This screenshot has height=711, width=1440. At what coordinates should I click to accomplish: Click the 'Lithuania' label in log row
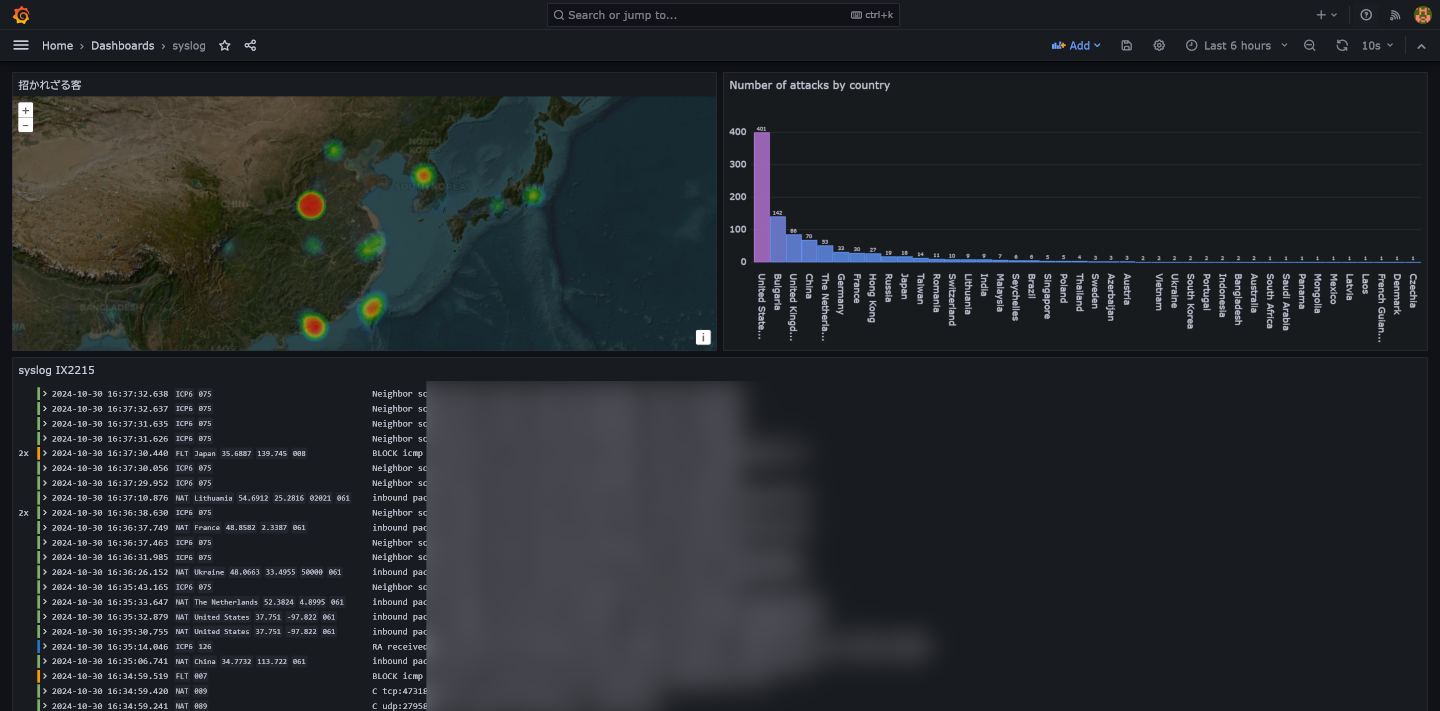click(212, 498)
